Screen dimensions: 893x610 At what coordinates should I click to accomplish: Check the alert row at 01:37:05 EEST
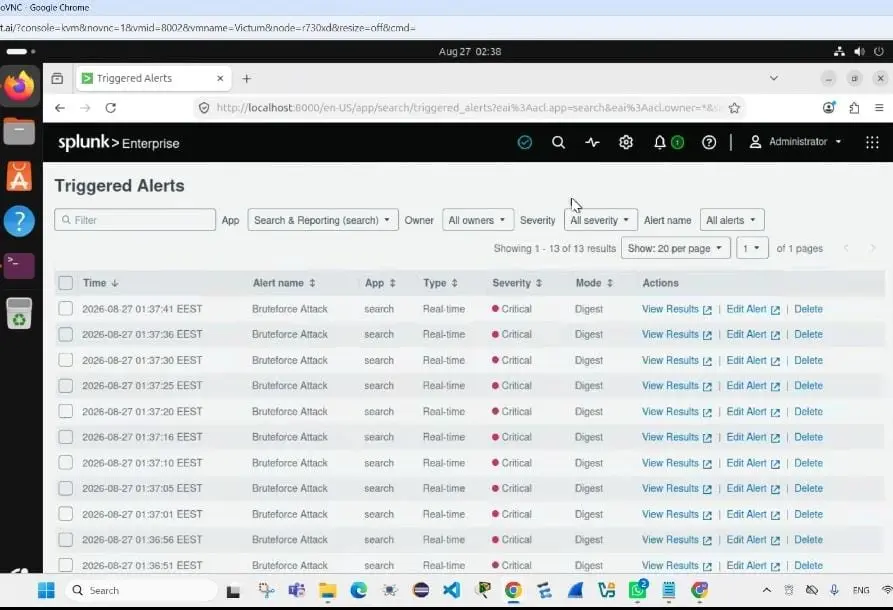[65, 488]
